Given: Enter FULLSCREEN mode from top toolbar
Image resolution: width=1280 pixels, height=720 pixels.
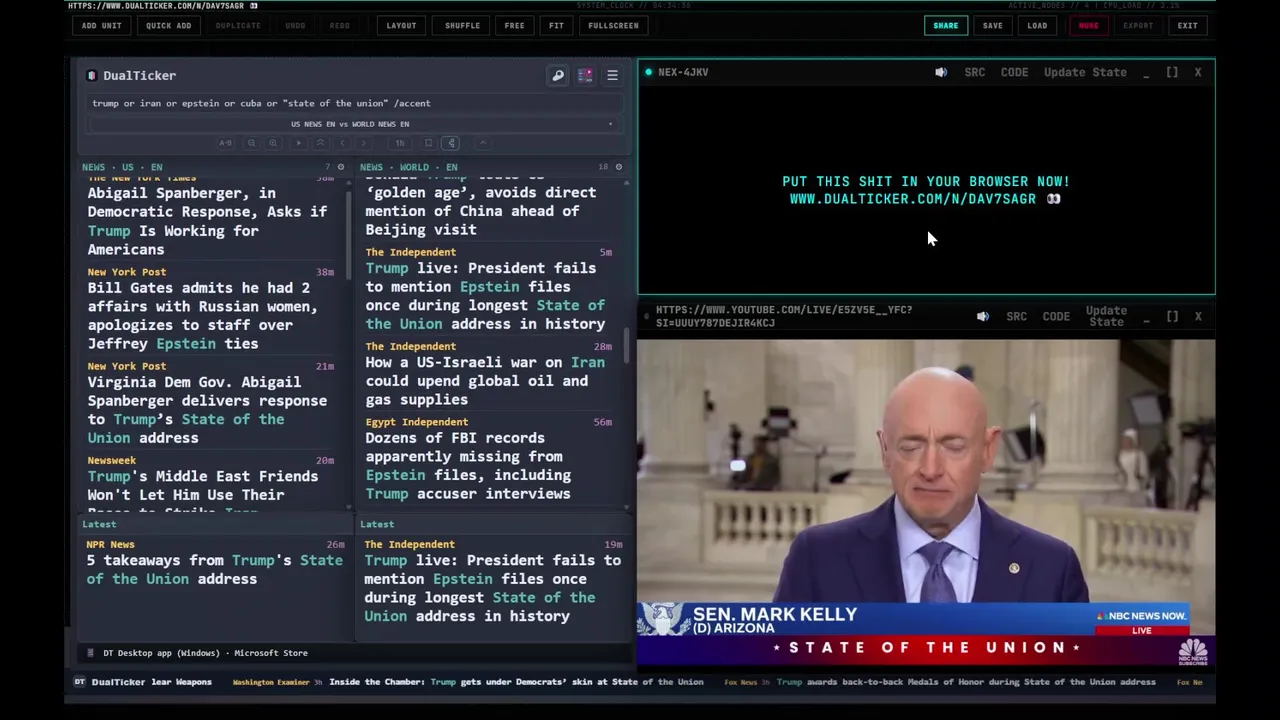Looking at the screenshot, I should point(613,25).
